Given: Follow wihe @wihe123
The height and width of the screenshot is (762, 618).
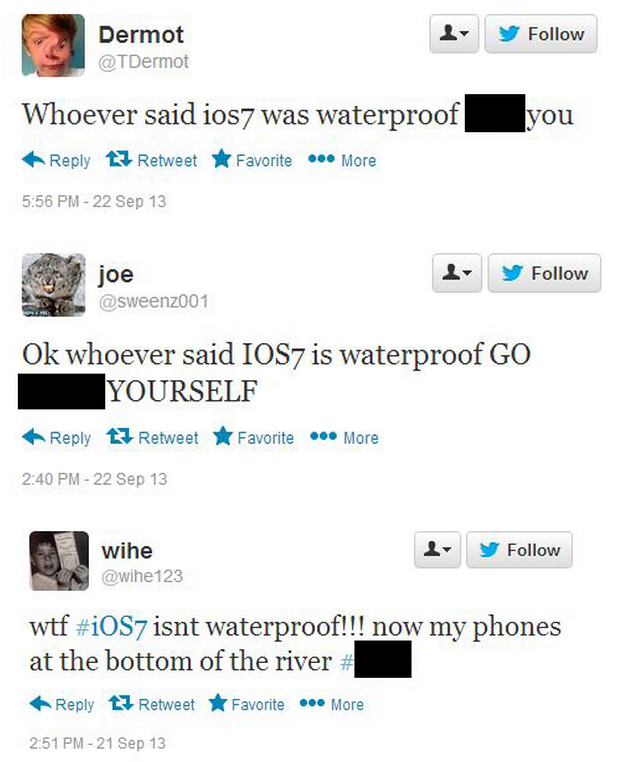Looking at the screenshot, I should click(x=519, y=550).
